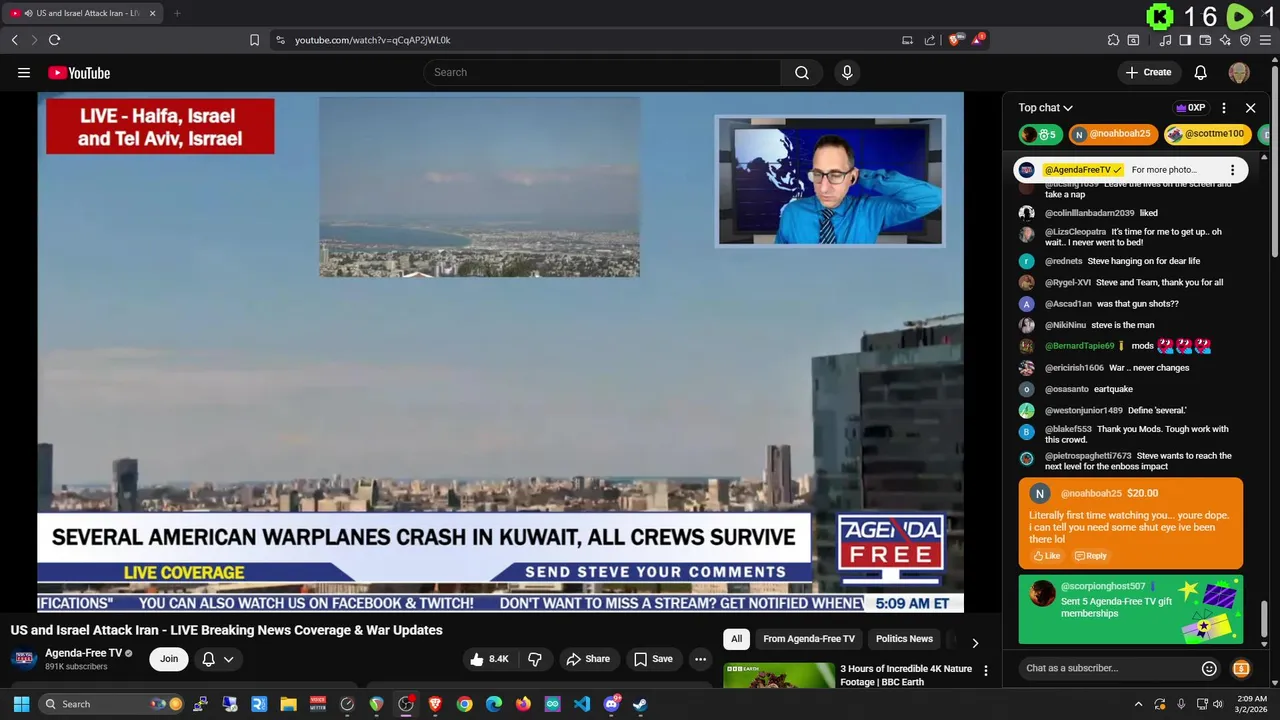Share this live video
1280x720 pixels.
[587, 659]
